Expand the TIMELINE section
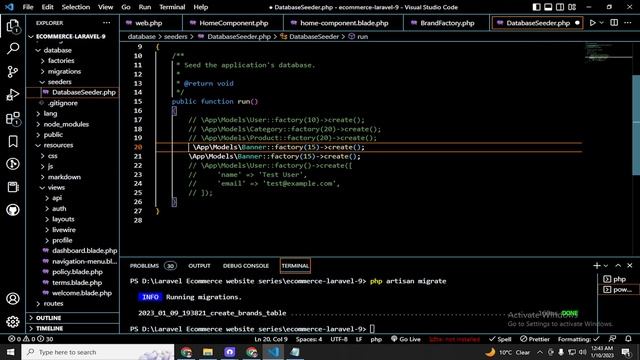 click(x=49, y=329)
